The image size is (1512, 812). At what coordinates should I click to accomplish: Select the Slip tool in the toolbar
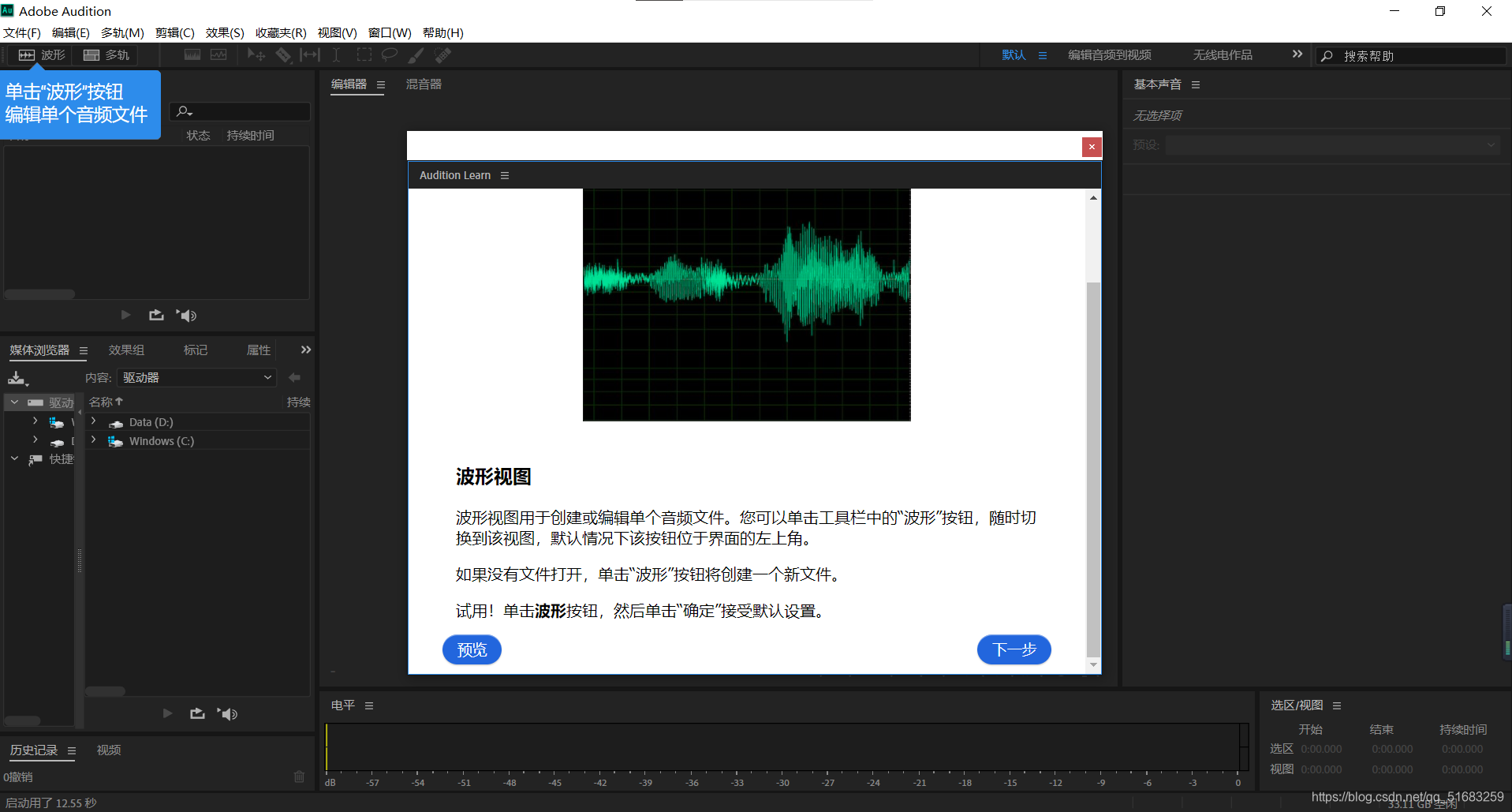click(310, 55)
